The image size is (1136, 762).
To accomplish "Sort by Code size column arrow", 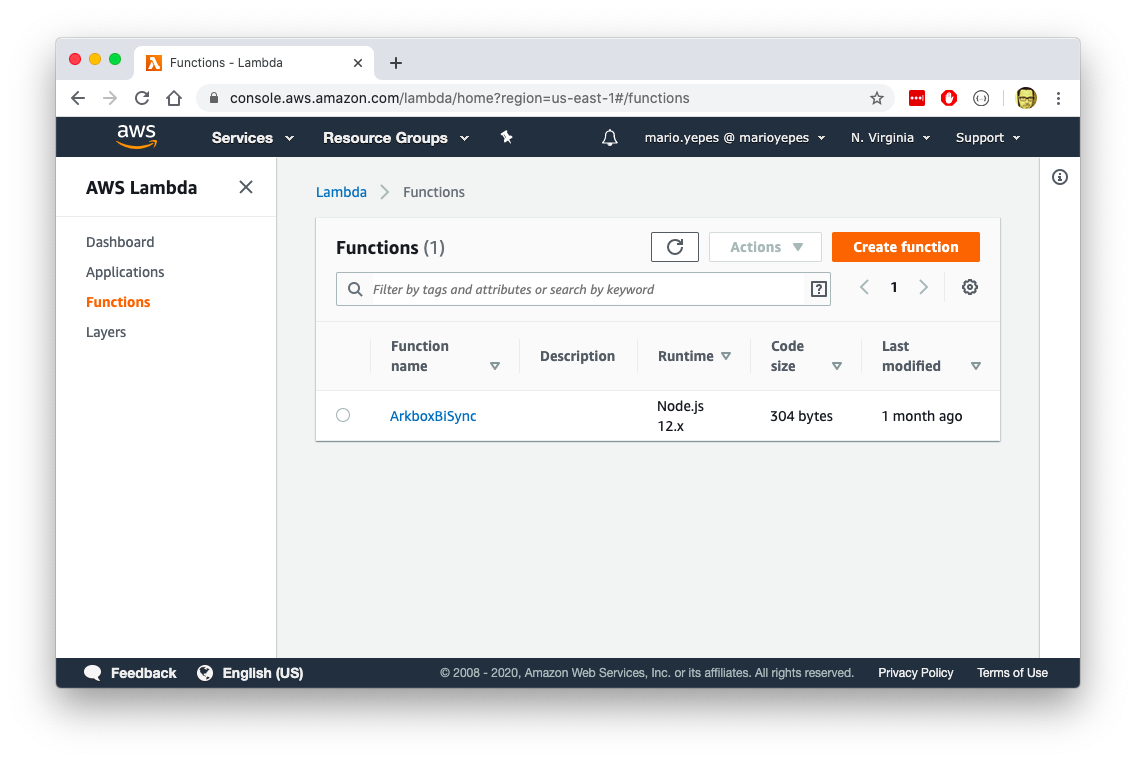I will pyautogui.click(x=837, y=366).
